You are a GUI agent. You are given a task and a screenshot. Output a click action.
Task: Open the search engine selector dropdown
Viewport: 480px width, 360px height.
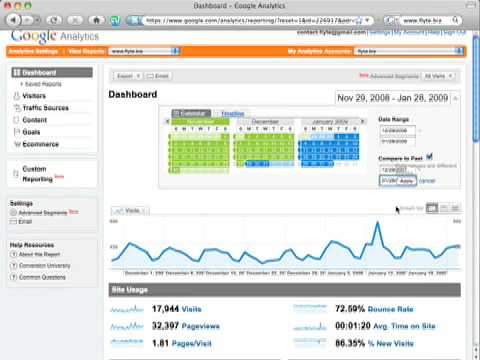pos(391,20)
